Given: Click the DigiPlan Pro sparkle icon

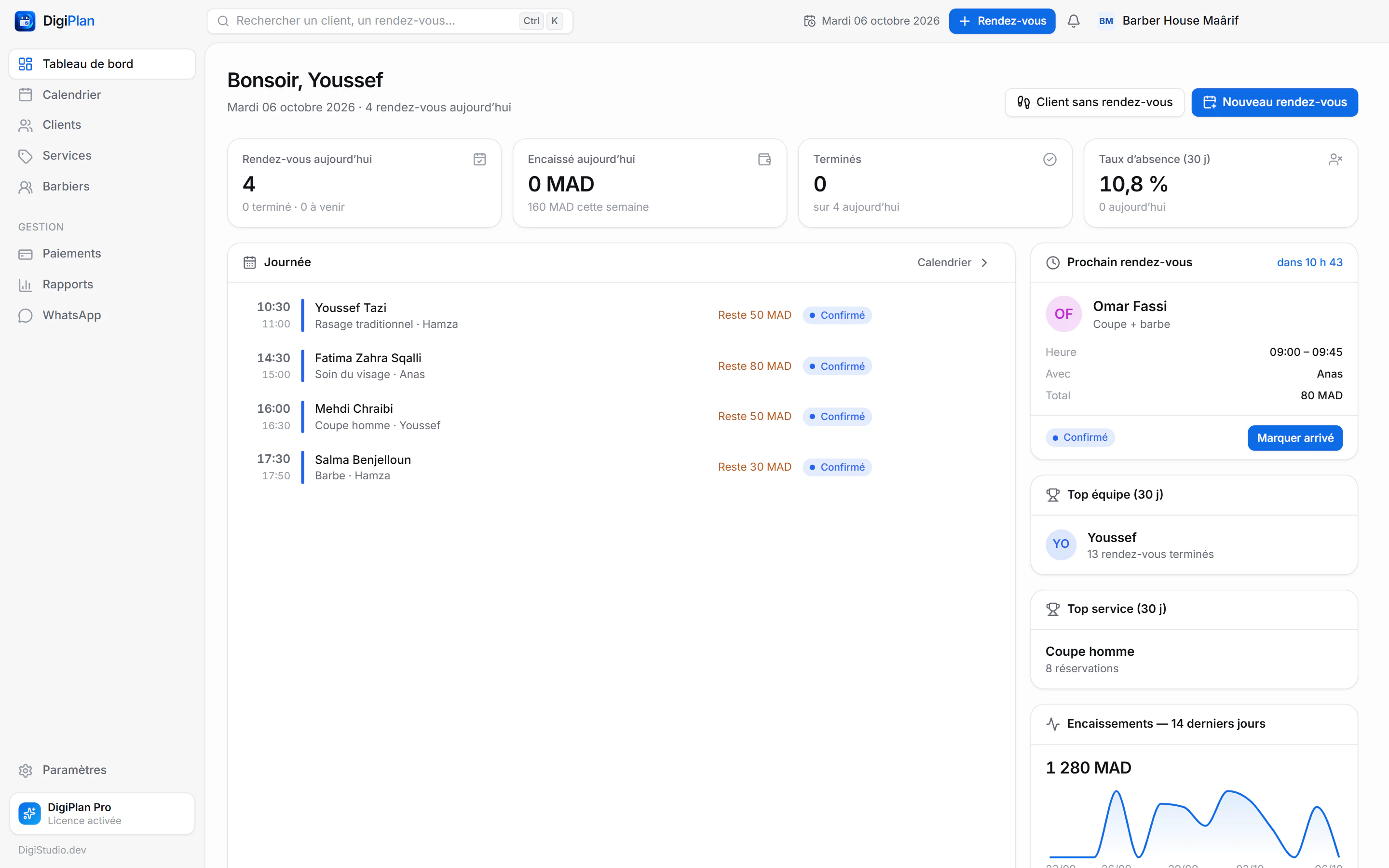Looking at the screenshot, I should click(x=30, y=814).
